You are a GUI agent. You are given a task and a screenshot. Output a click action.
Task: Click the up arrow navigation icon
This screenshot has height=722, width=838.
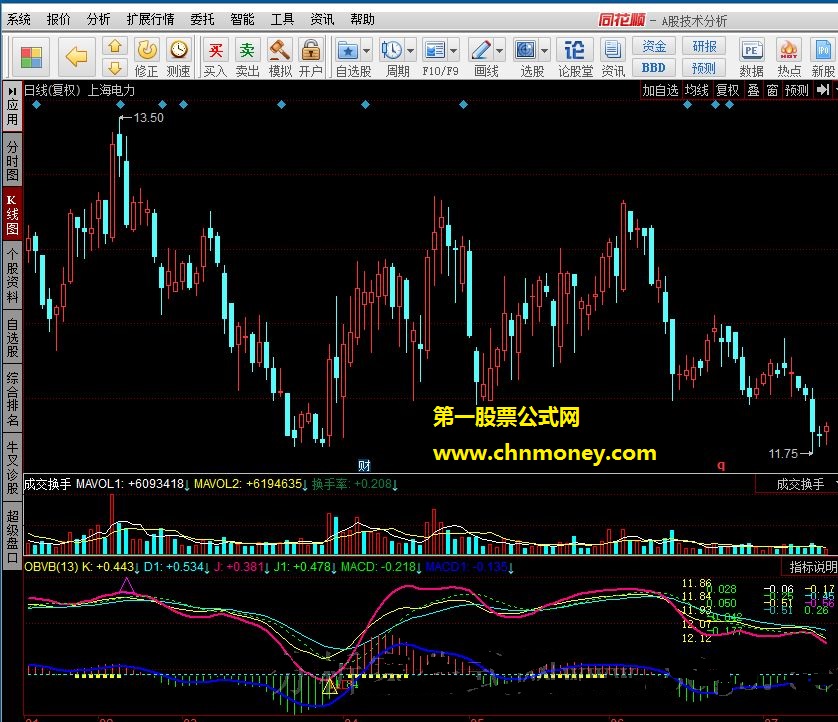(x=114, y=46)
